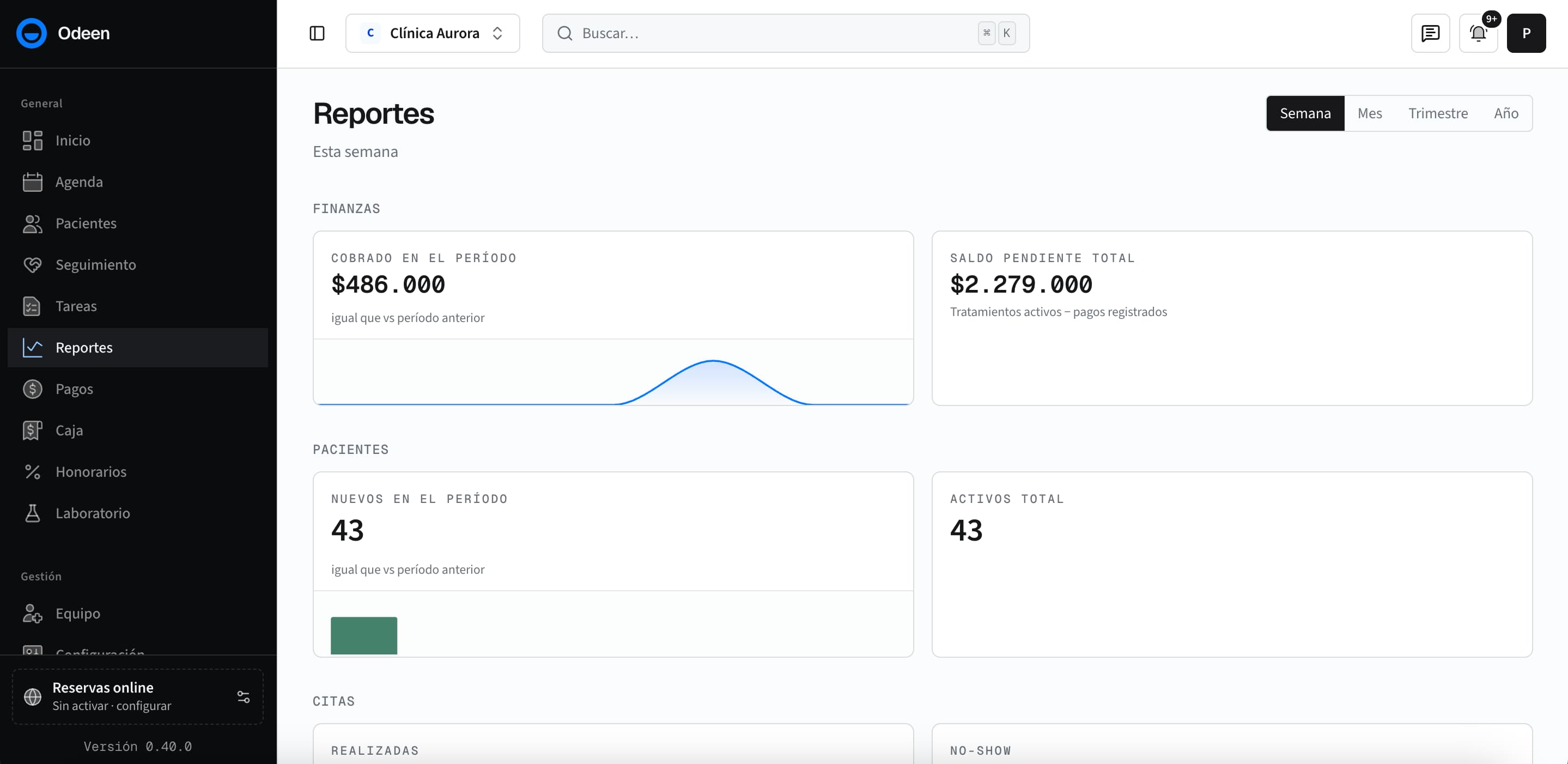Click the search magnifier icon
1568x764 pixels.
click(564, 33)
